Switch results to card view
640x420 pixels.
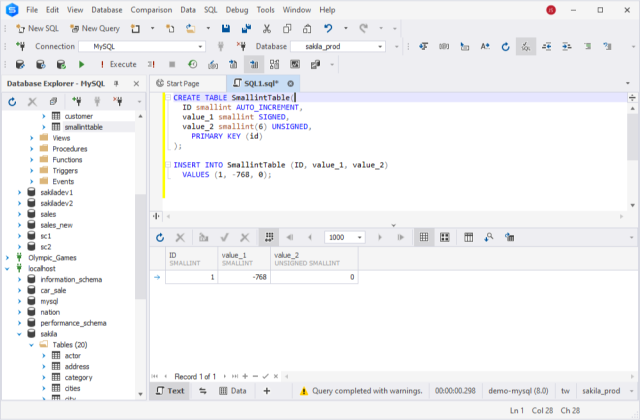click(x=445, y=237)
